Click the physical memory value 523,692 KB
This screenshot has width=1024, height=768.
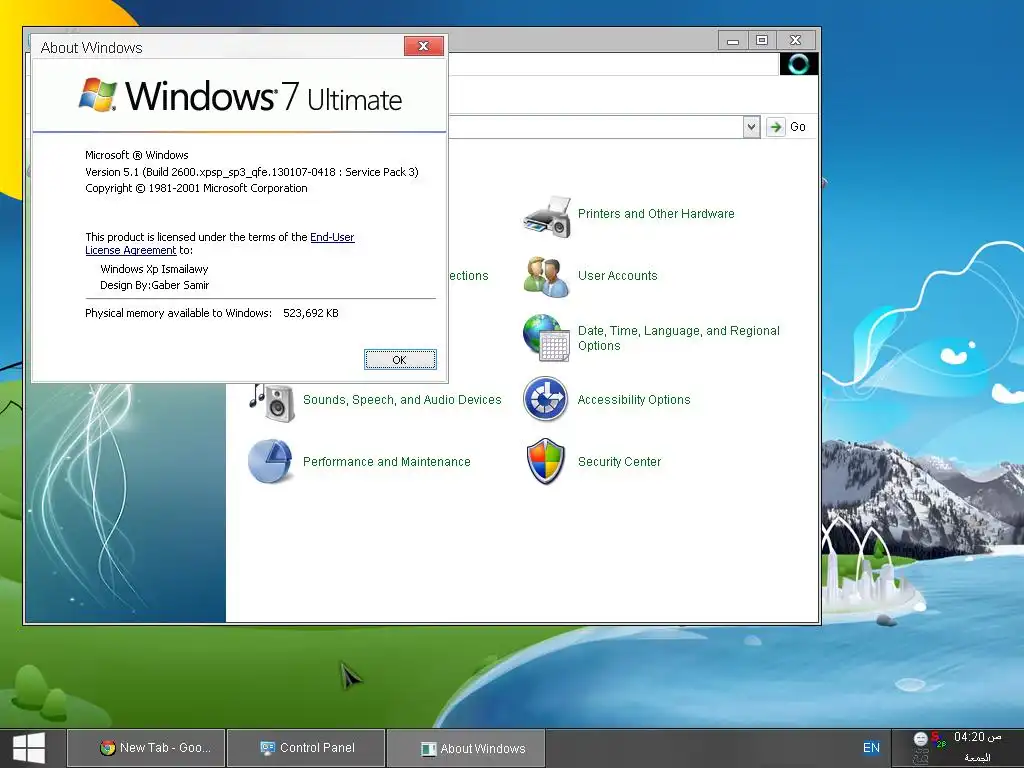(x=311, y=313)
